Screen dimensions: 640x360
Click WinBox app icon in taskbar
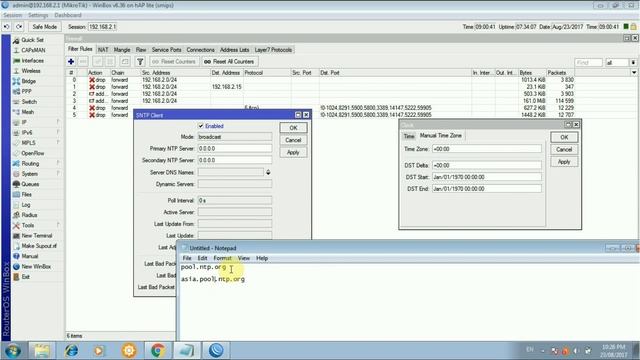click(216, 350)
